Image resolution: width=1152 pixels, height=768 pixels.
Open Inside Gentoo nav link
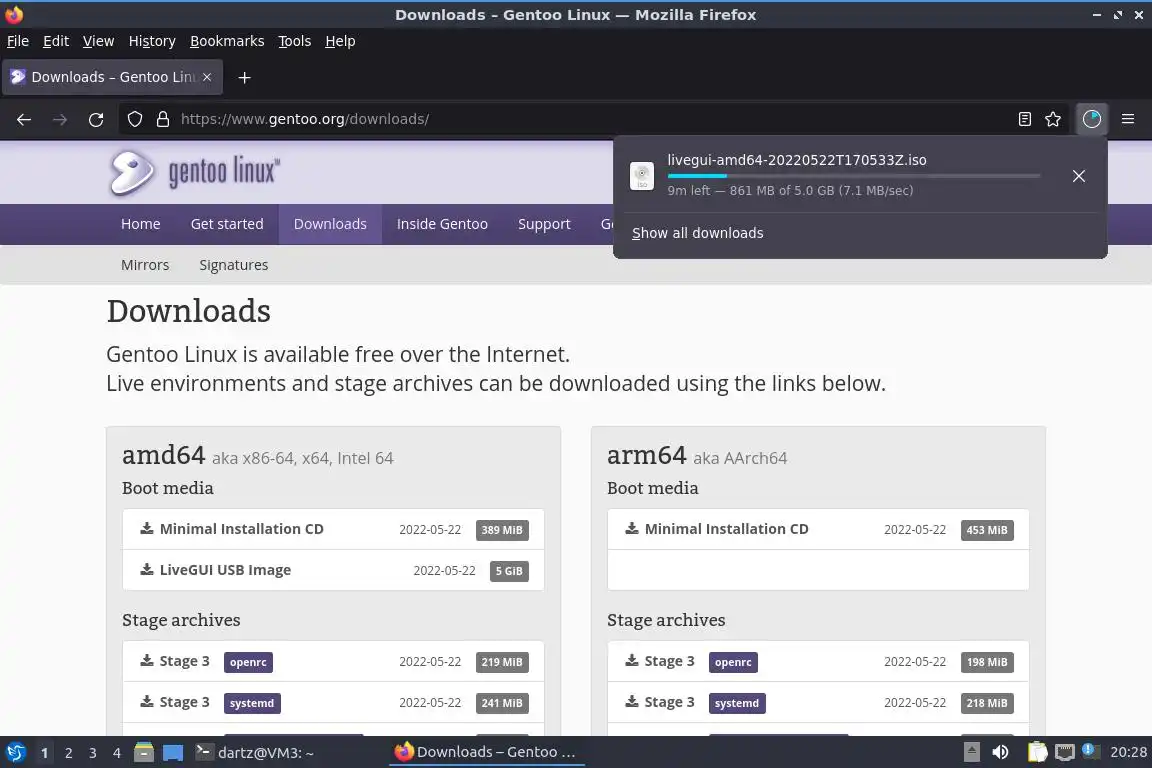pyautogui.click(x=442, y=224)
